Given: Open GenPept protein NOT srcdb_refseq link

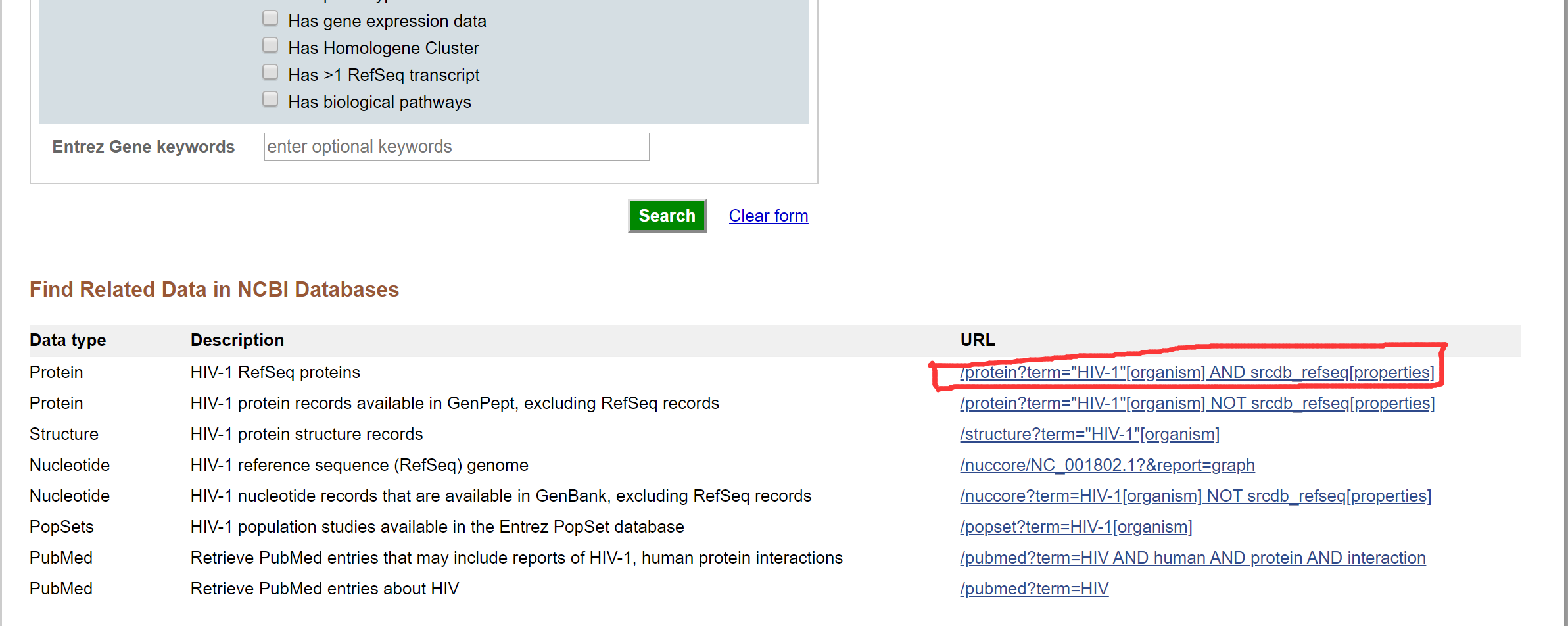Looking at the screenshot, I should (x=1197, y=403).
